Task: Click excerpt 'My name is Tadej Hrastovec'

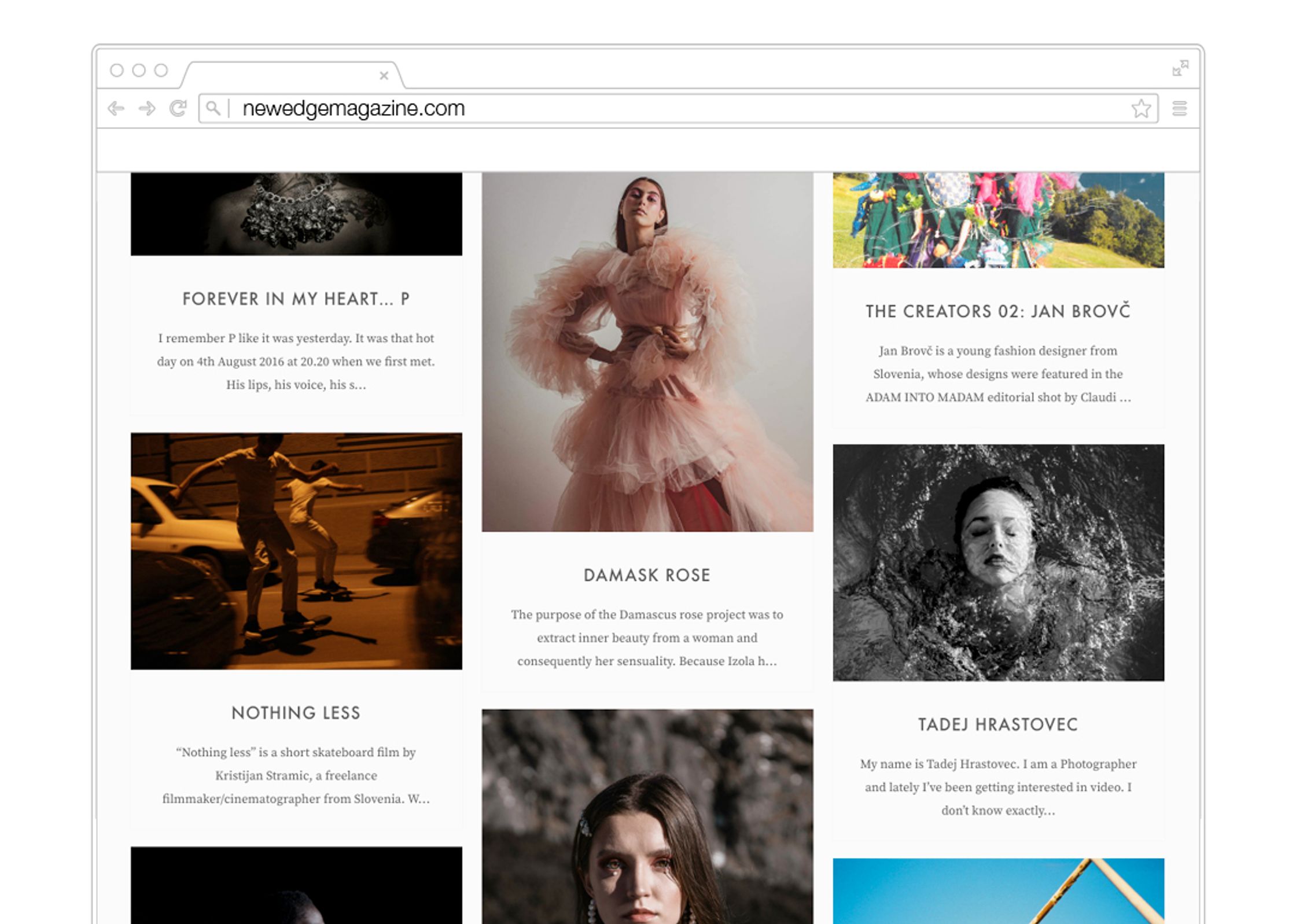Action: coord(998,787)
